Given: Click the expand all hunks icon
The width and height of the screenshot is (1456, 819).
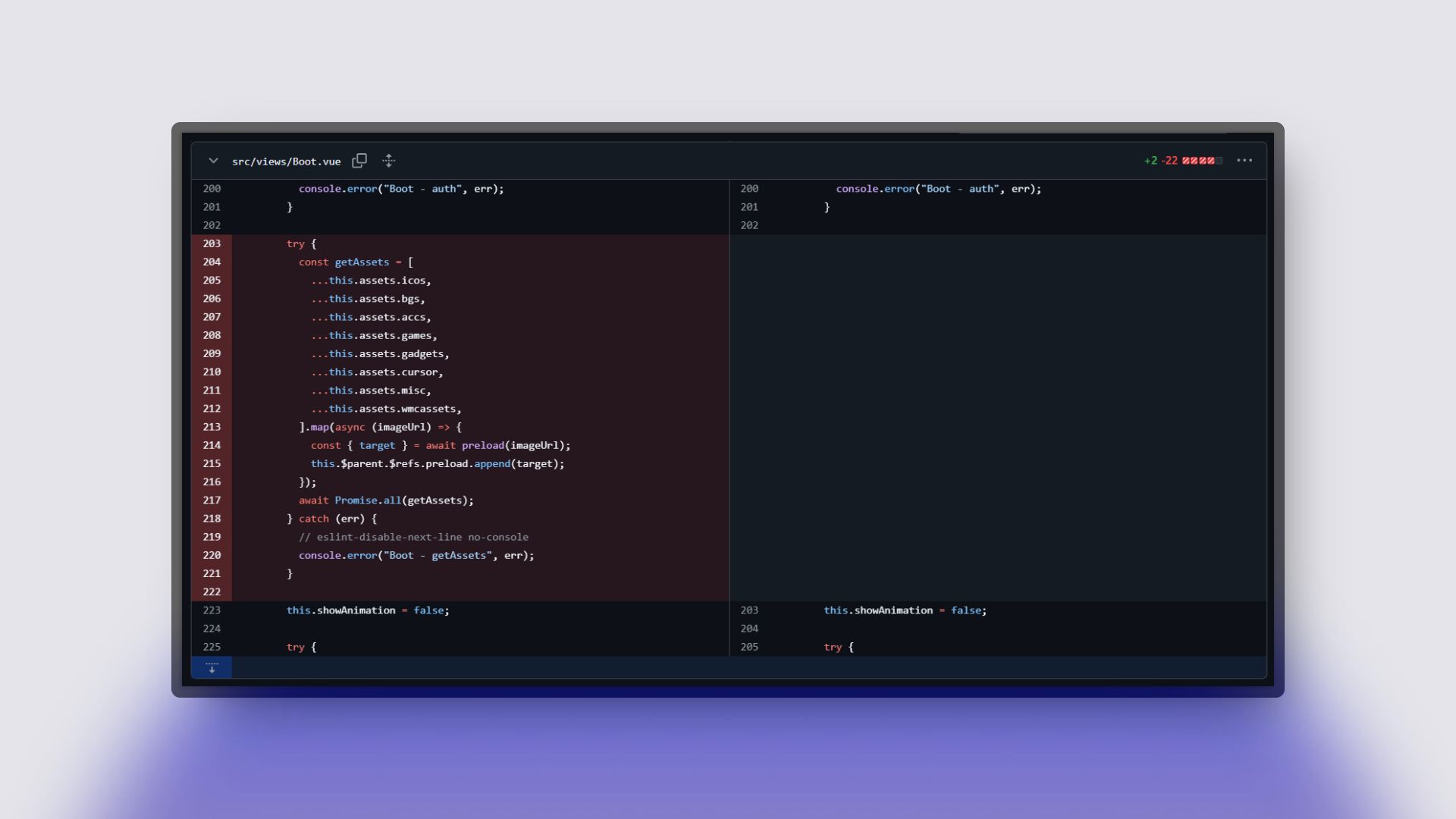Looking at the screenshot, I should [389, 161].
